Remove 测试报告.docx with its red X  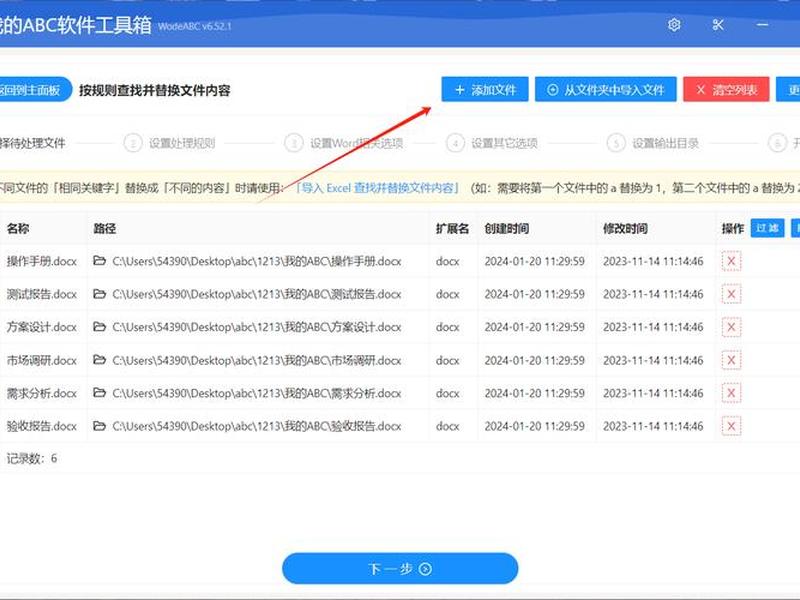click(731, 294)
